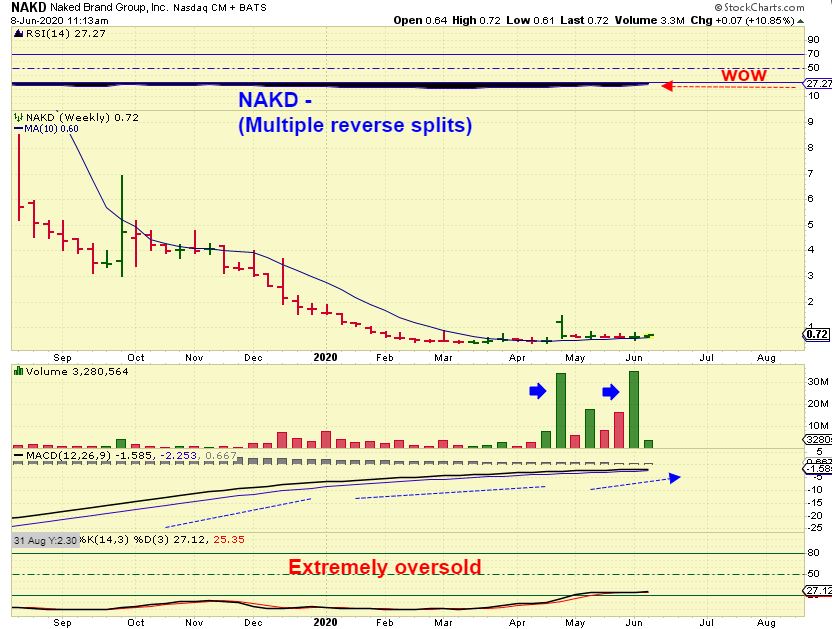The image size is (832, 629).
Task: Click the MACD black line legend marker
Action: (x=19, y=455)
